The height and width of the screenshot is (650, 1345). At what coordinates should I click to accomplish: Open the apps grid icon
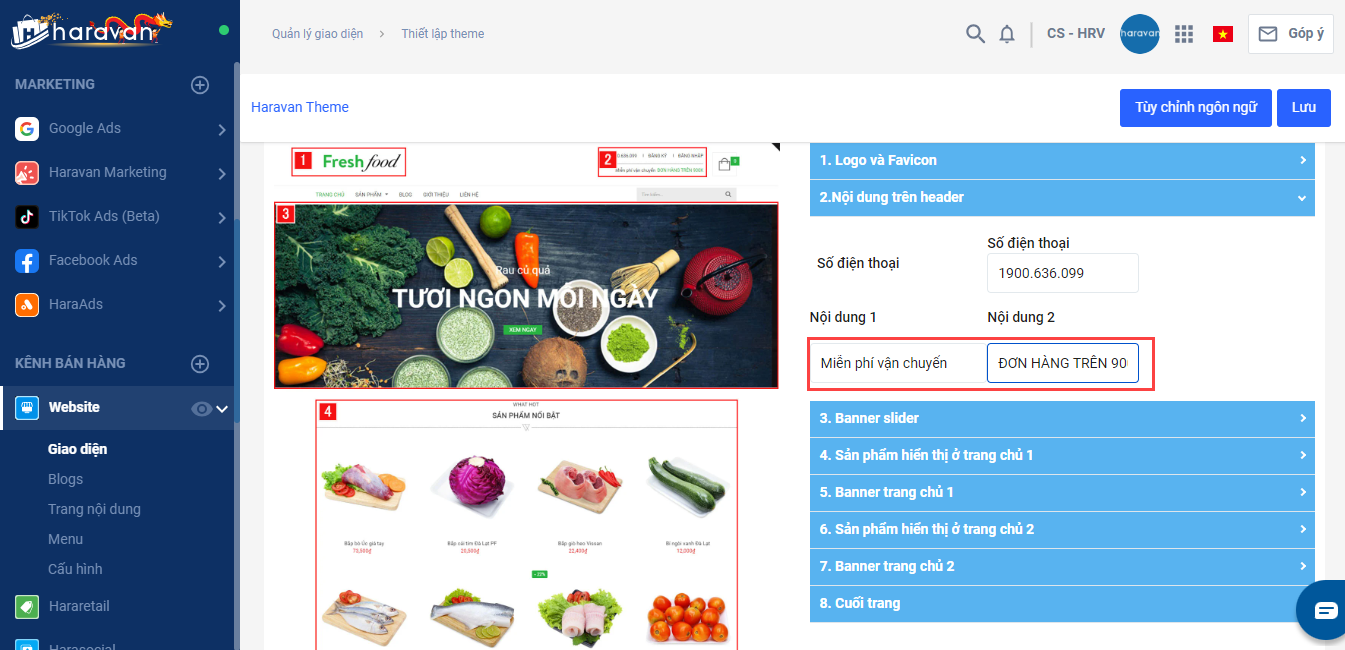tap(1184, 34)
